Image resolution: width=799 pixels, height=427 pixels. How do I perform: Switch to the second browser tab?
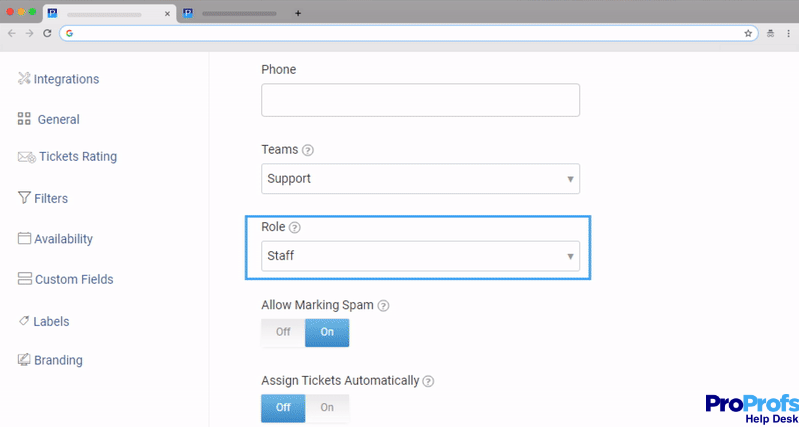(234, 14)
